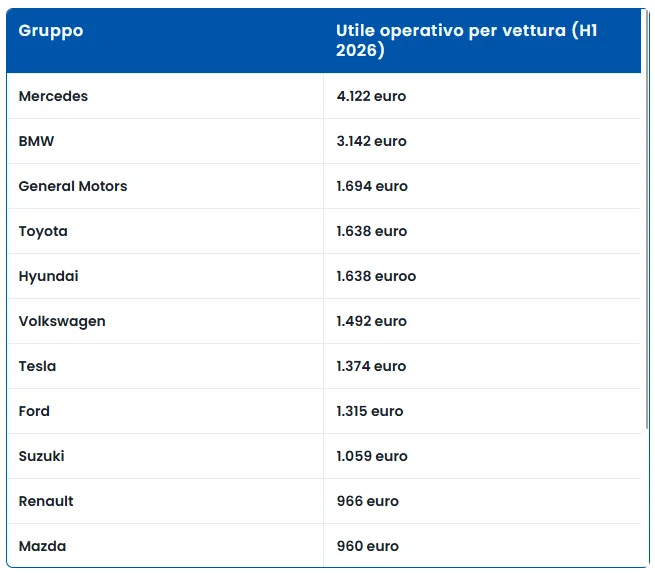Select the Suzuki table cell
Screen dimensions: 655x573
pyautogui.click(x=42, y=456)
